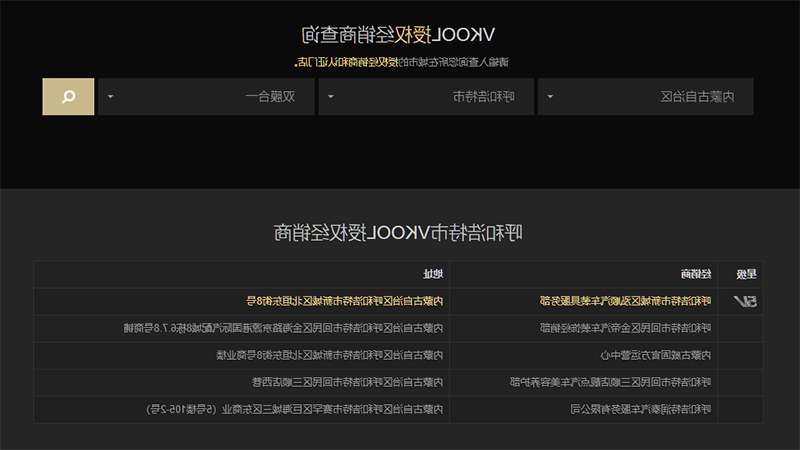Viewport: 800px width, 450px height.
Task: Open the 内蒙古自治区 province dropdown
Action: click(x=645, y=96)
